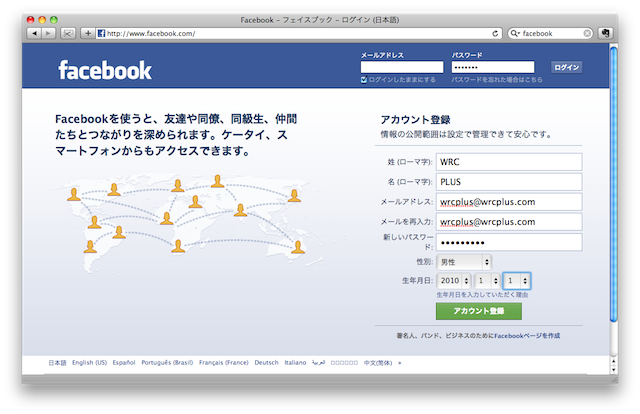Click the blue vertical scrollbar thumb
The height and width of the screenshot is (414, 640).
click(613, 185)
